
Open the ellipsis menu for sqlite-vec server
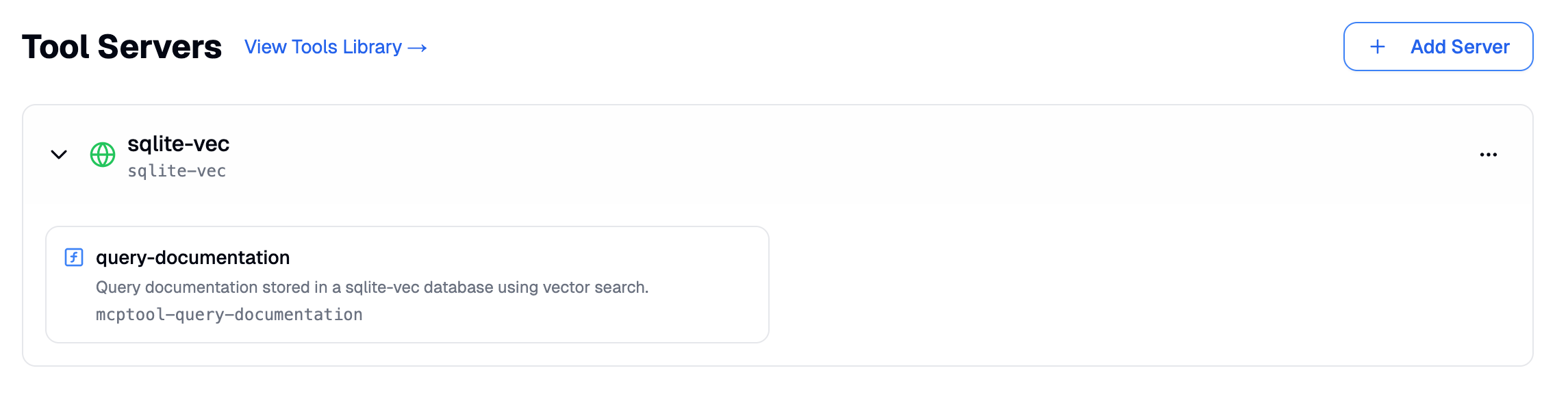coord(1489,155)
